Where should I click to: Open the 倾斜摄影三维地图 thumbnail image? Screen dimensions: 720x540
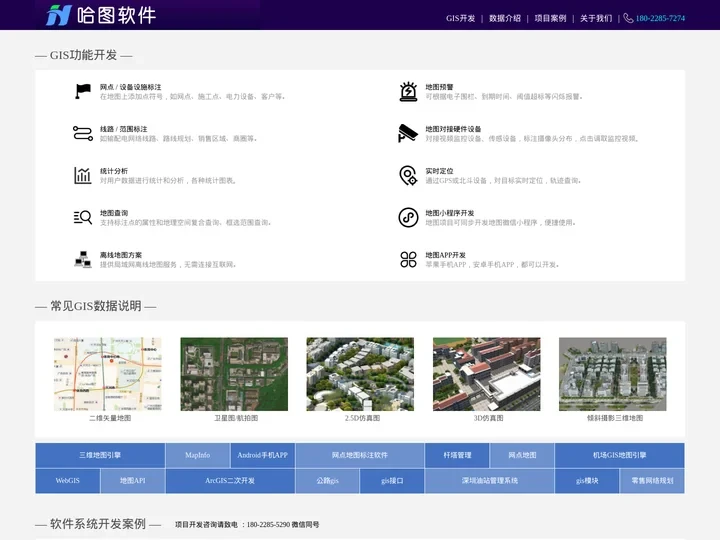coord(613,374)
